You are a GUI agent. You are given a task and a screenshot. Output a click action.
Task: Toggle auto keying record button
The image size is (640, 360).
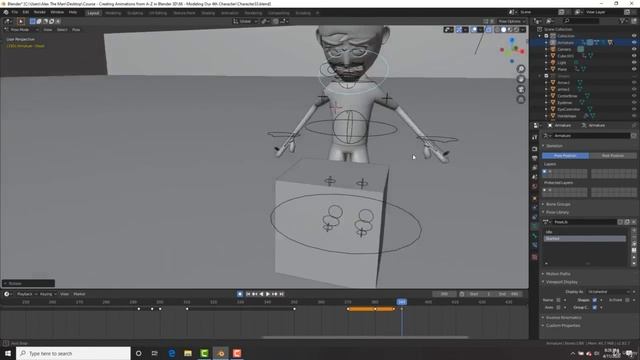(240, 294)
